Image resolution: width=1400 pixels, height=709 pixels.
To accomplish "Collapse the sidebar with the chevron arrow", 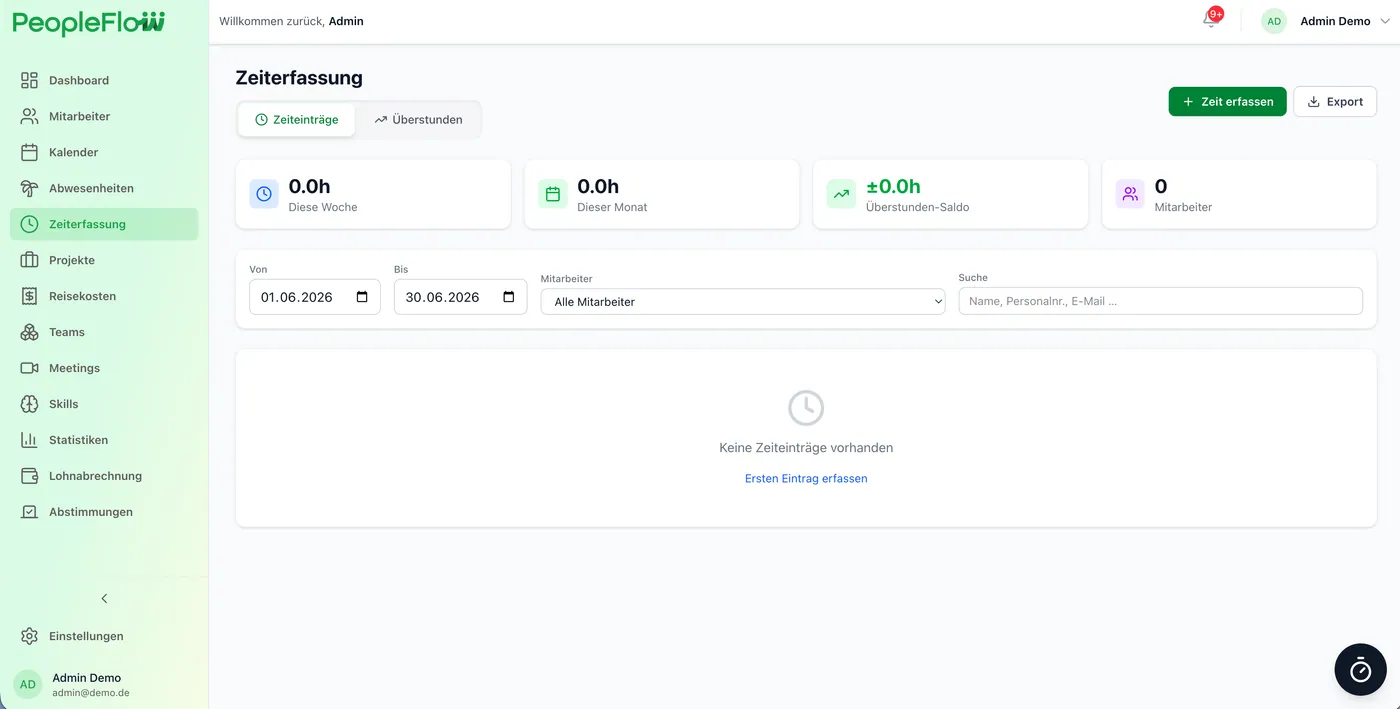I will click(x=104, y=598).
